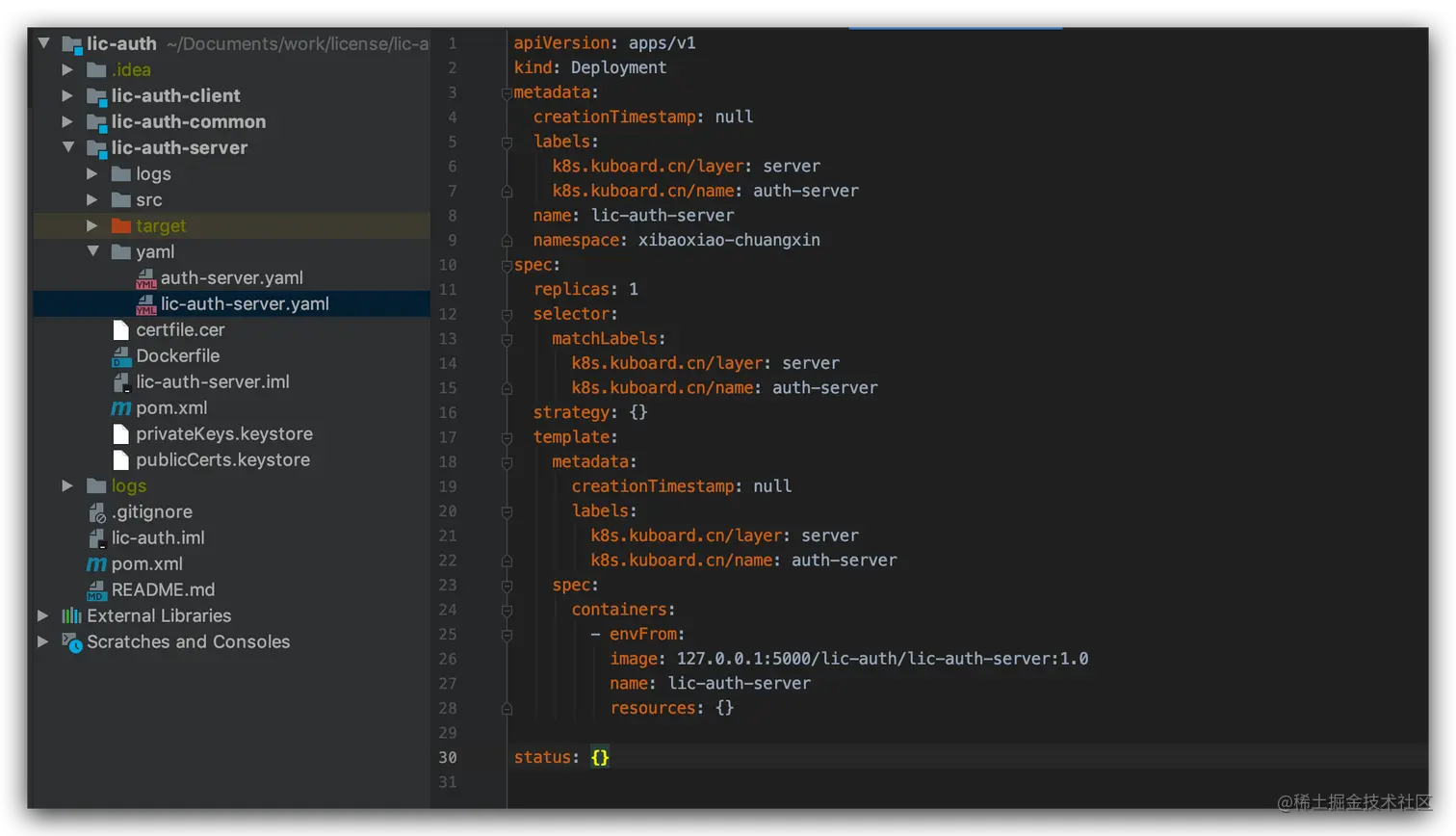Fold the containers block at line 24
Viewport: 1456px width, 836px height.
pyautogui.click(x=507, y=611)
